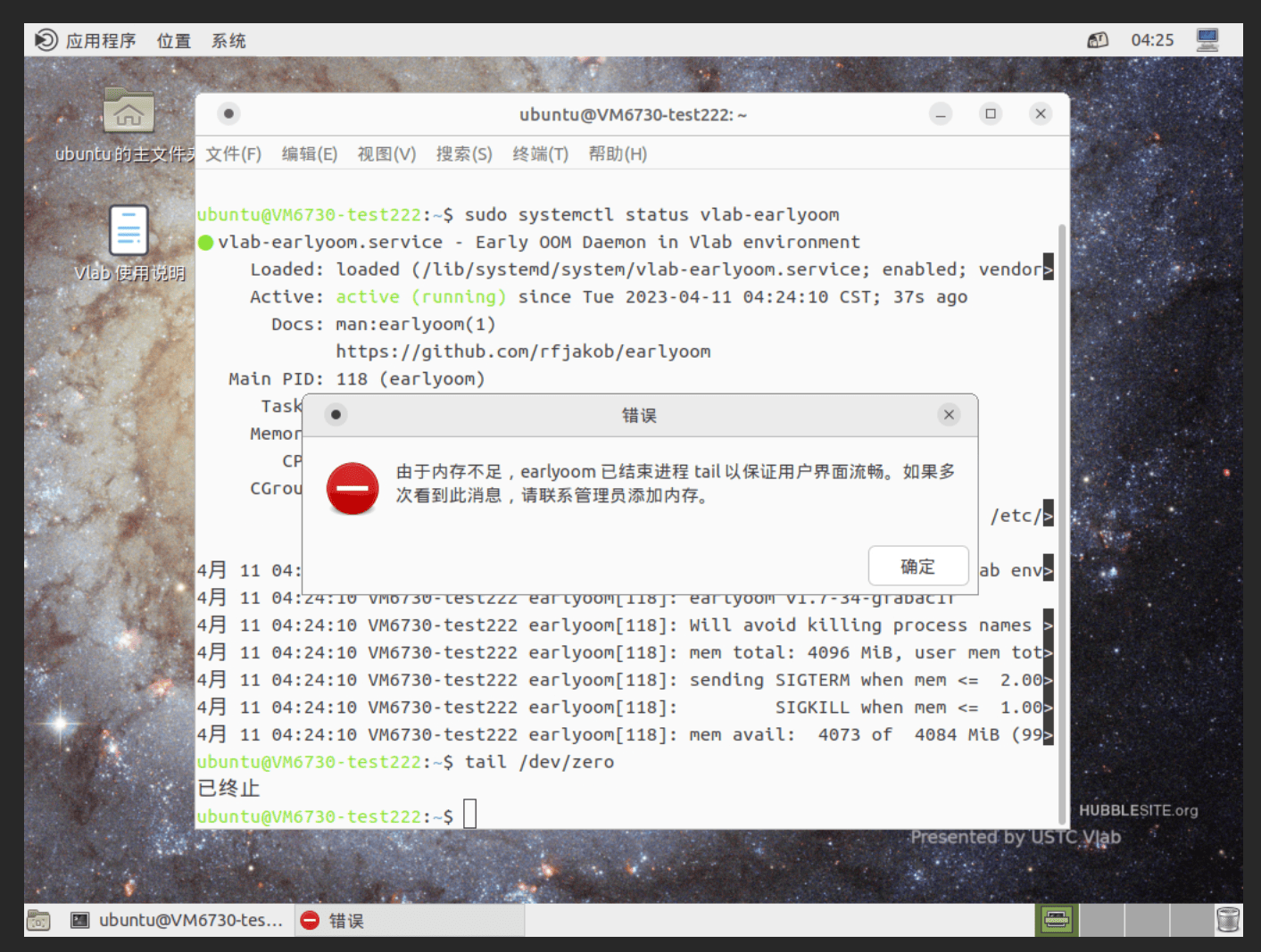Click the clock showing 04:25

click(1152, 40)
